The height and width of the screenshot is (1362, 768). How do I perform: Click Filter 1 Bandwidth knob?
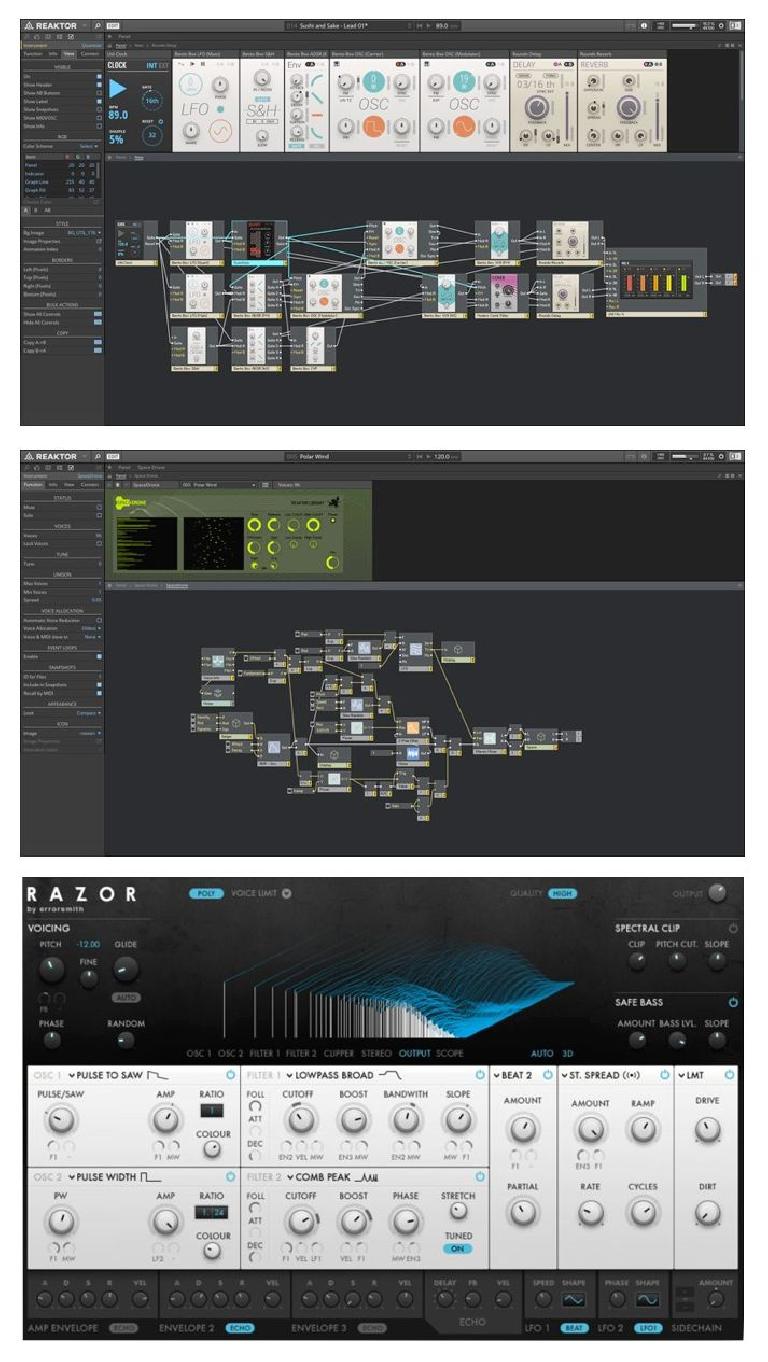[x=405, y=1118]
